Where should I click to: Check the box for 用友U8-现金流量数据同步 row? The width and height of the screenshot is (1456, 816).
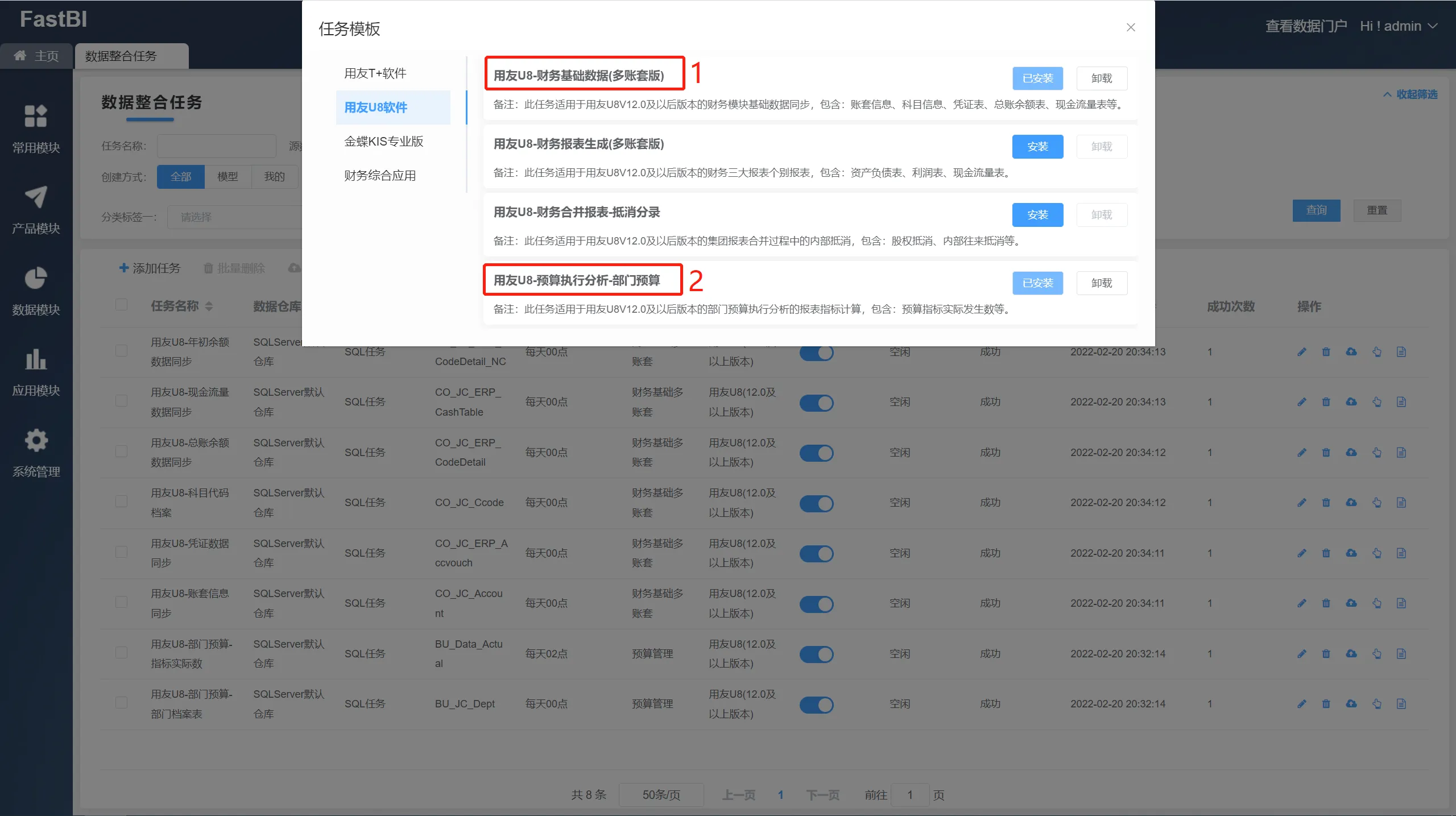[x=121, y=401]
